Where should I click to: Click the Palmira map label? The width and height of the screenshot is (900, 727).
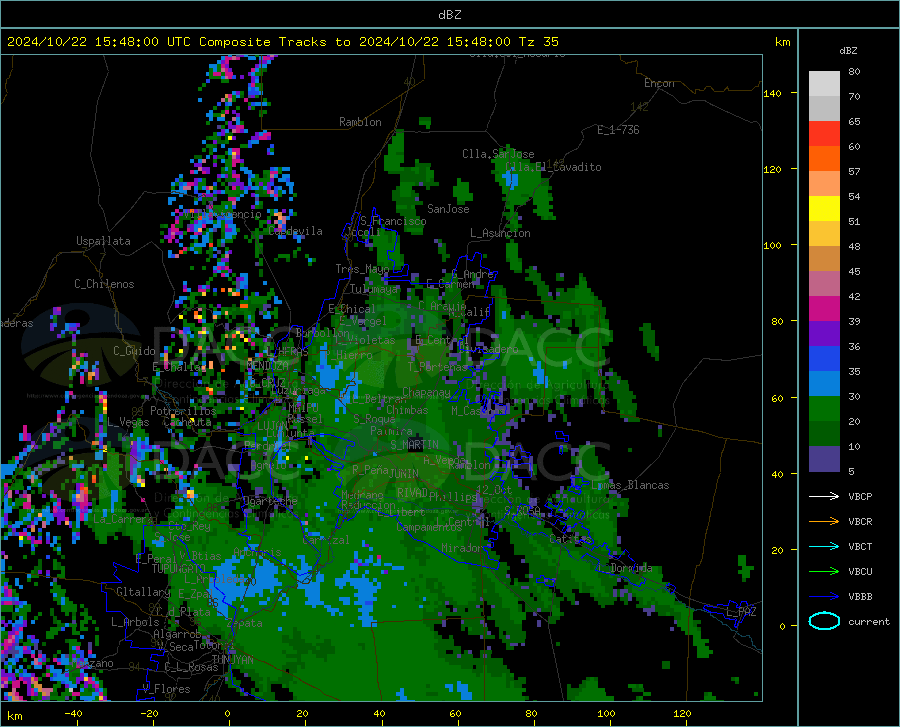point(391,431)
